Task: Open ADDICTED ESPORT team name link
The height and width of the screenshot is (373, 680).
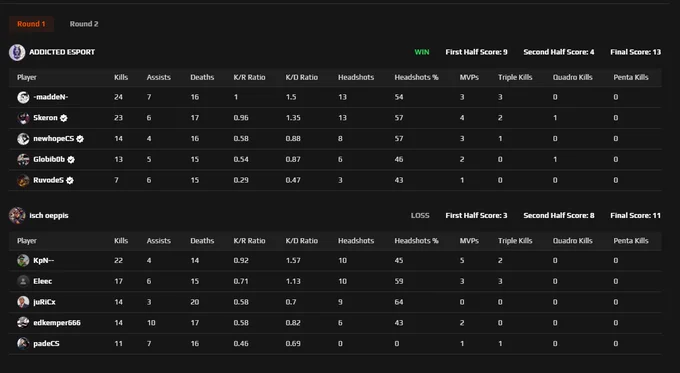Action: coord(62,52)
